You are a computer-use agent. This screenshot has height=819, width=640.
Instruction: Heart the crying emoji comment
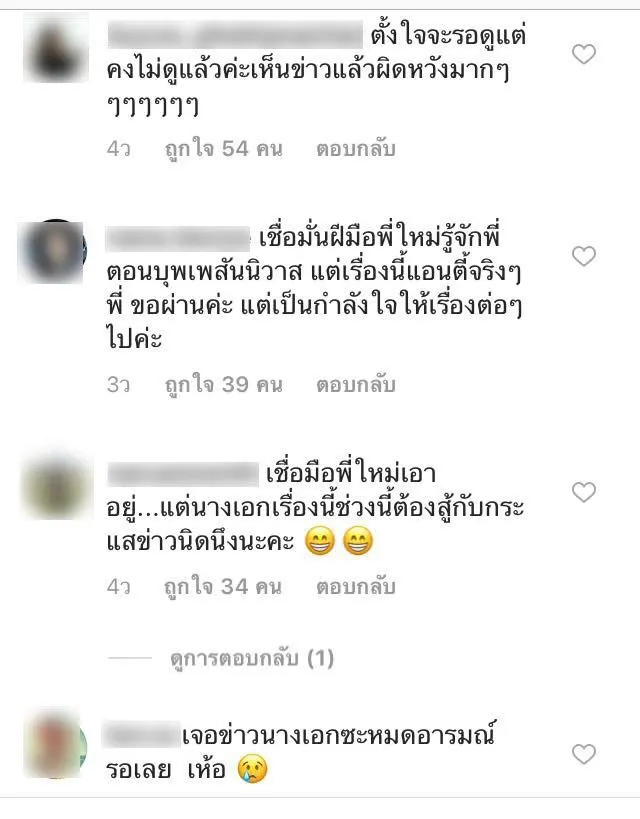(x=584, y=754)
